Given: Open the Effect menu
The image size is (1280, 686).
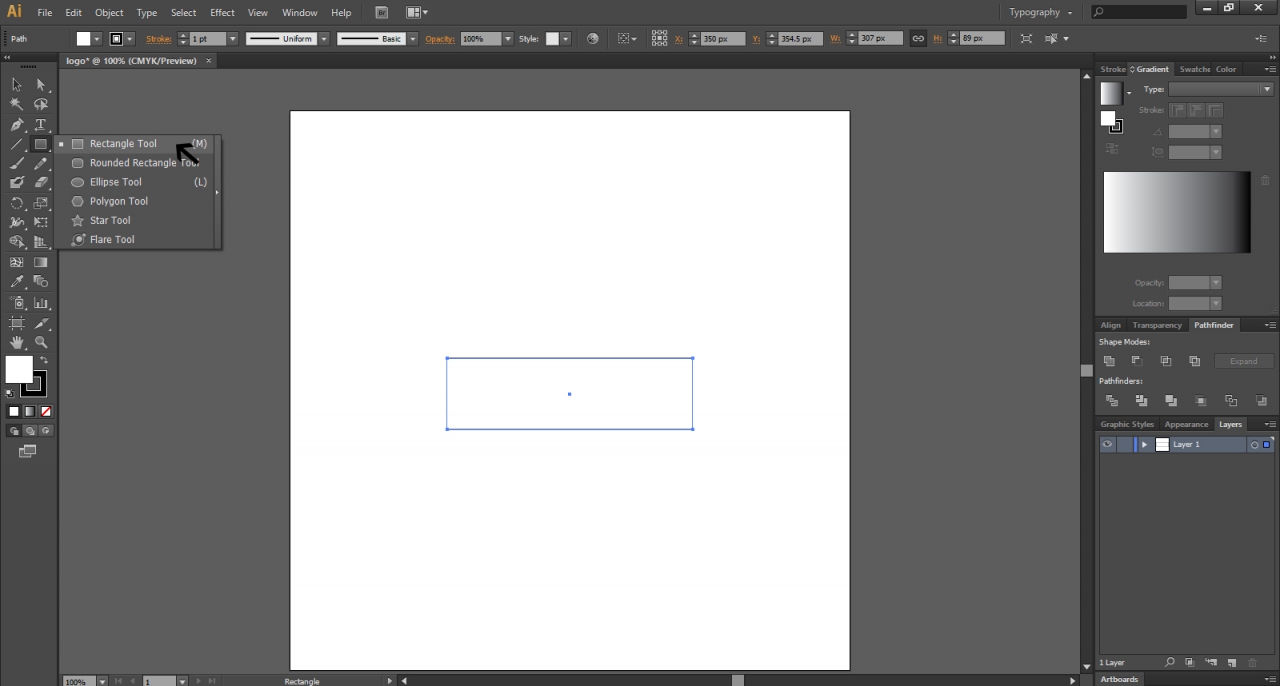Looking at the screenshot, I should [222, 13].
